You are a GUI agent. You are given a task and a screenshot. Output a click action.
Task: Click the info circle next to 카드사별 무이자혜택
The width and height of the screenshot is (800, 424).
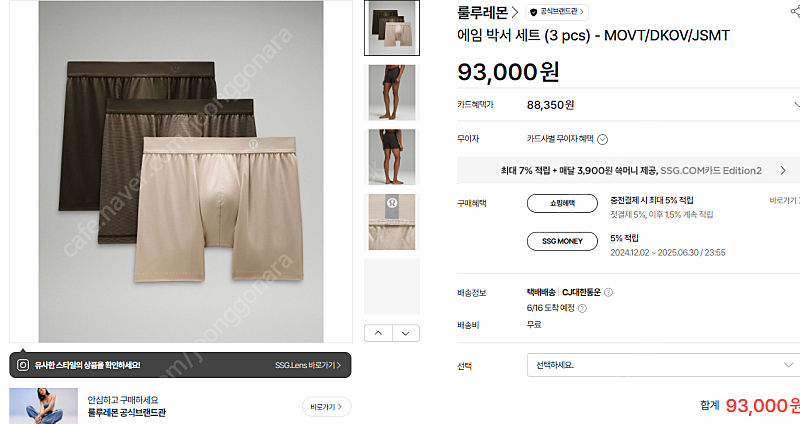[x=603, y=139]
